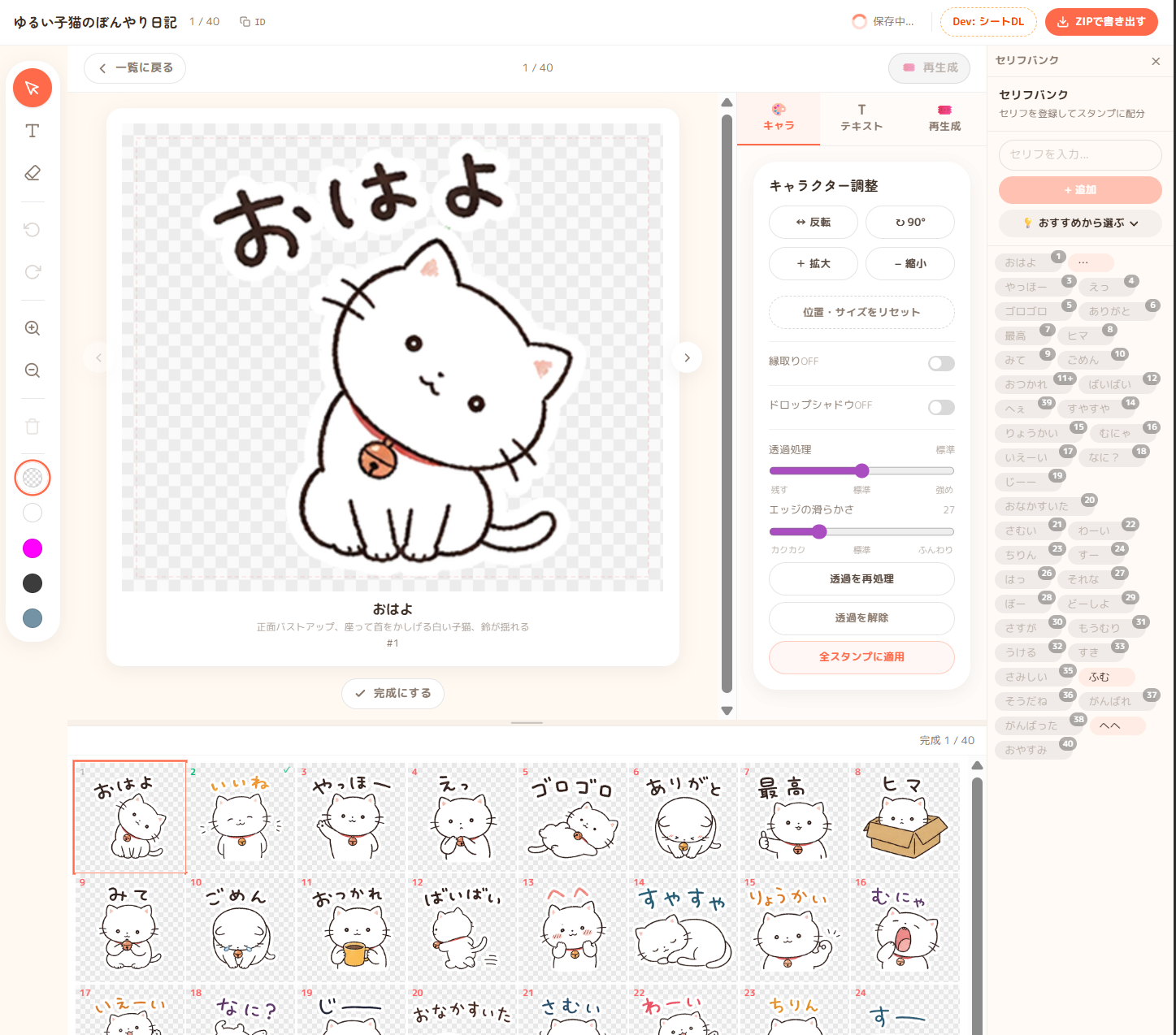This screenshot has width=1176, height=1035.
Task: Select the すやすや sleeping cat thumbnail
Action: click(x=683, y=927)
